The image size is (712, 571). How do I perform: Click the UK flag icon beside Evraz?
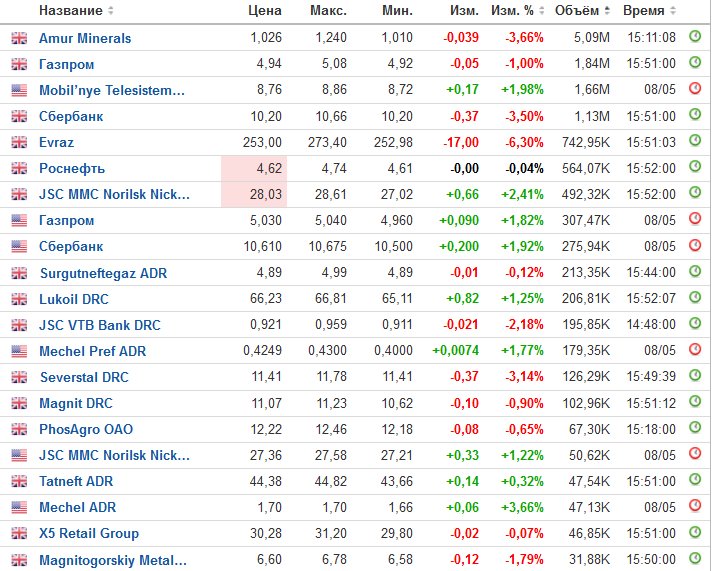pyautogui.click(x=19, y=142)
